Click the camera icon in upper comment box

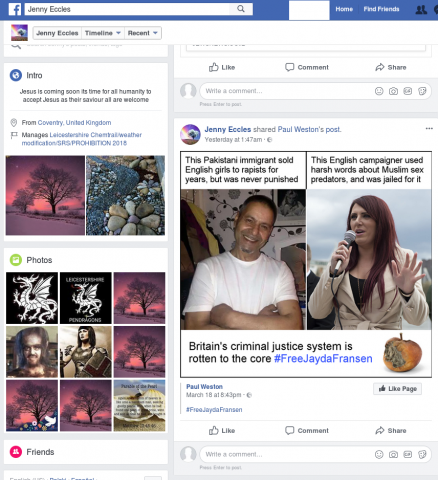(393, 91)
